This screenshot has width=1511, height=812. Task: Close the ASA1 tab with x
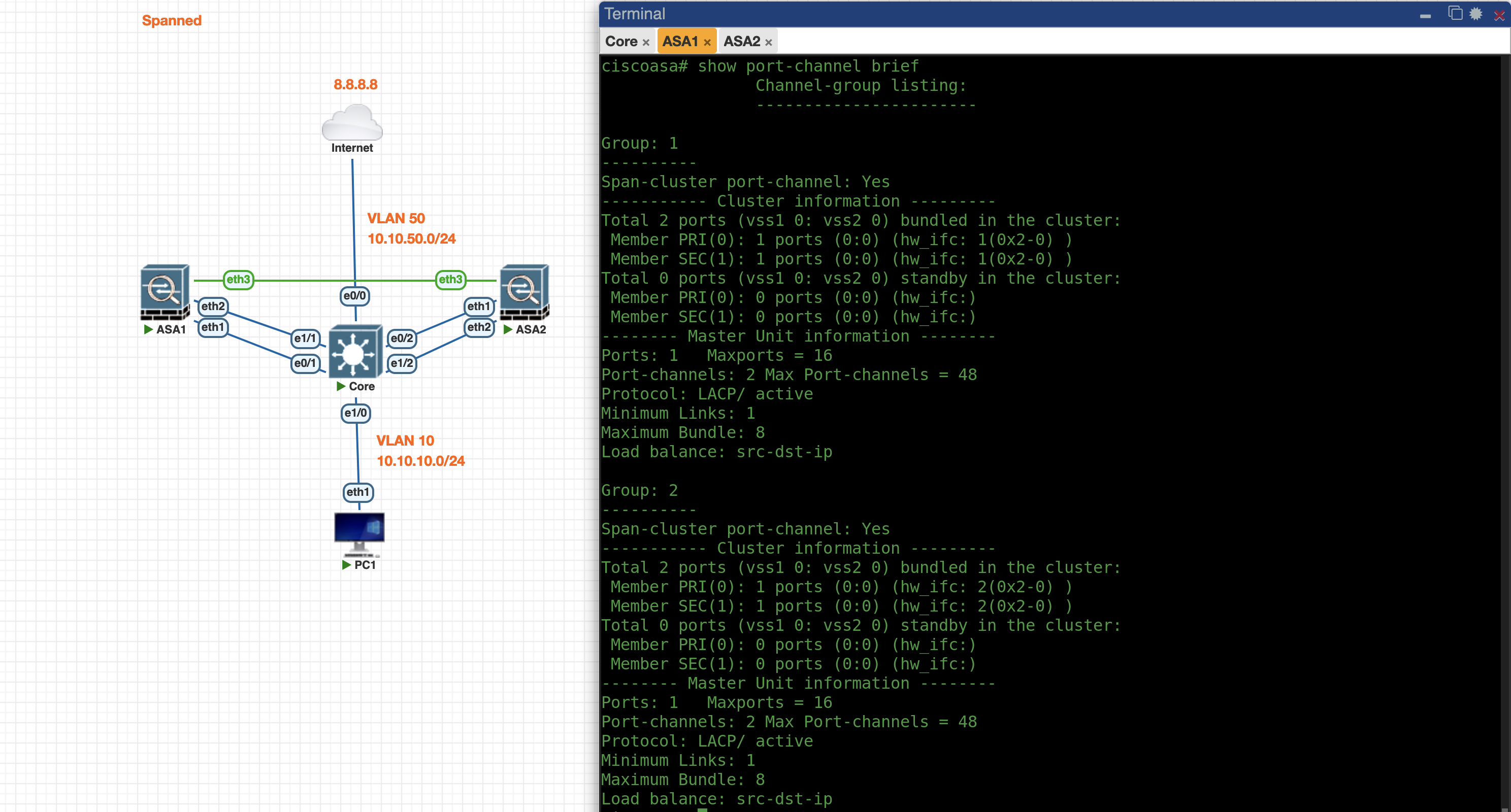[x=707, y=43]
